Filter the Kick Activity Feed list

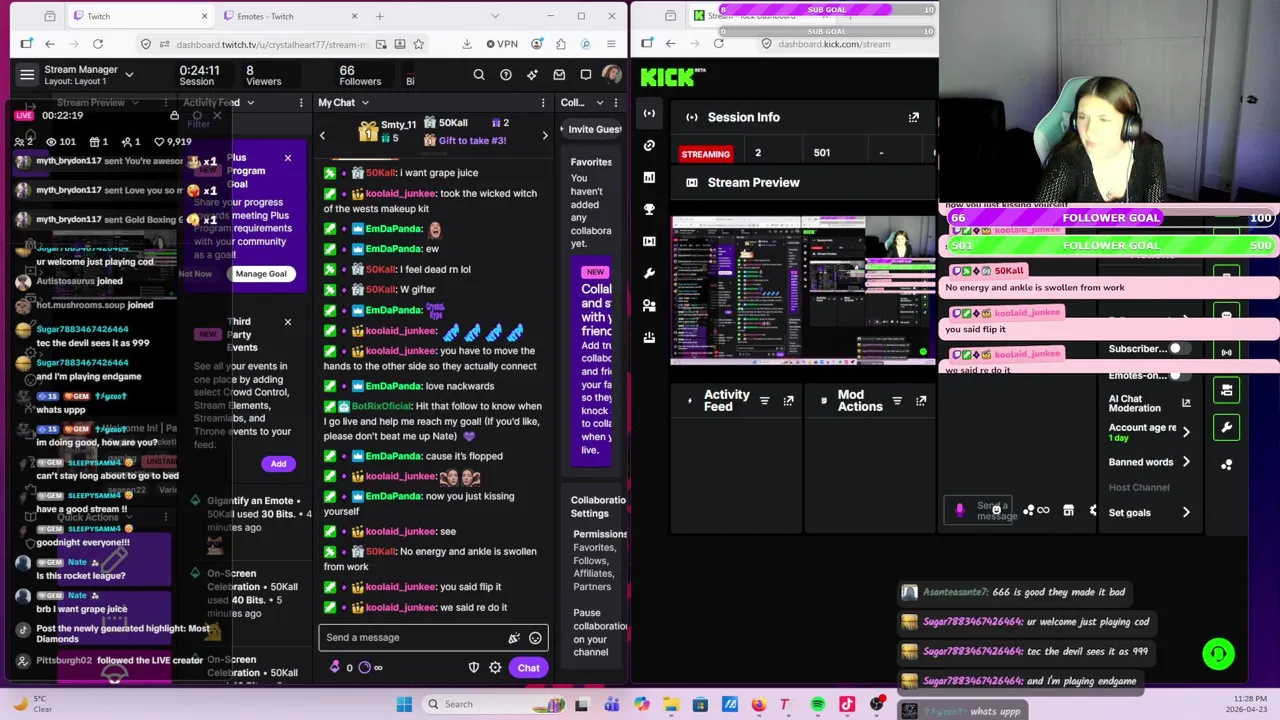click(764, 401)
